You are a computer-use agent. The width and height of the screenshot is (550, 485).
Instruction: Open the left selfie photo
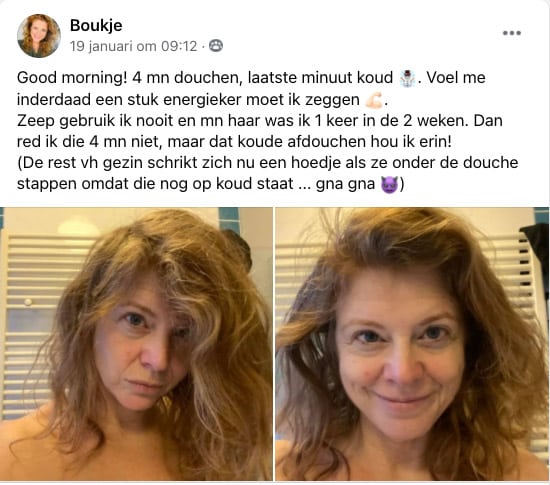136,344
